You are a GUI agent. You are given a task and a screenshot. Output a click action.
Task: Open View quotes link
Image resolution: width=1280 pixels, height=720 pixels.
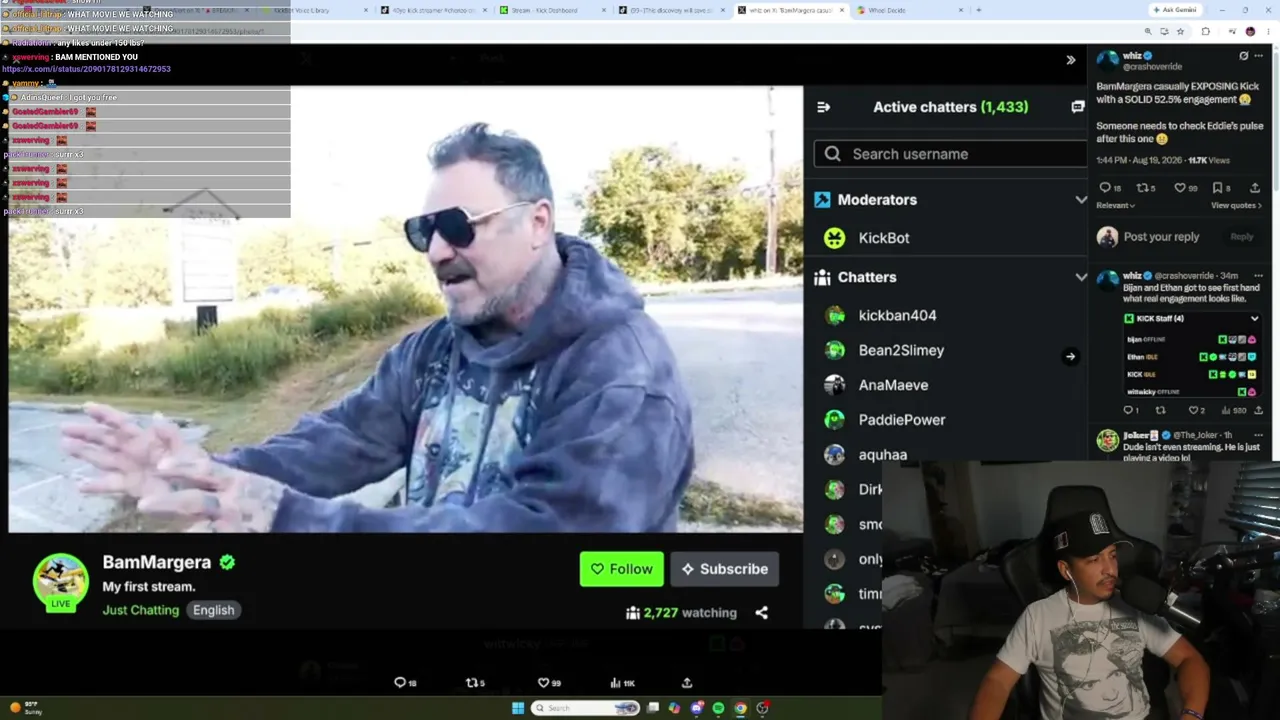tap(1236, 206)
